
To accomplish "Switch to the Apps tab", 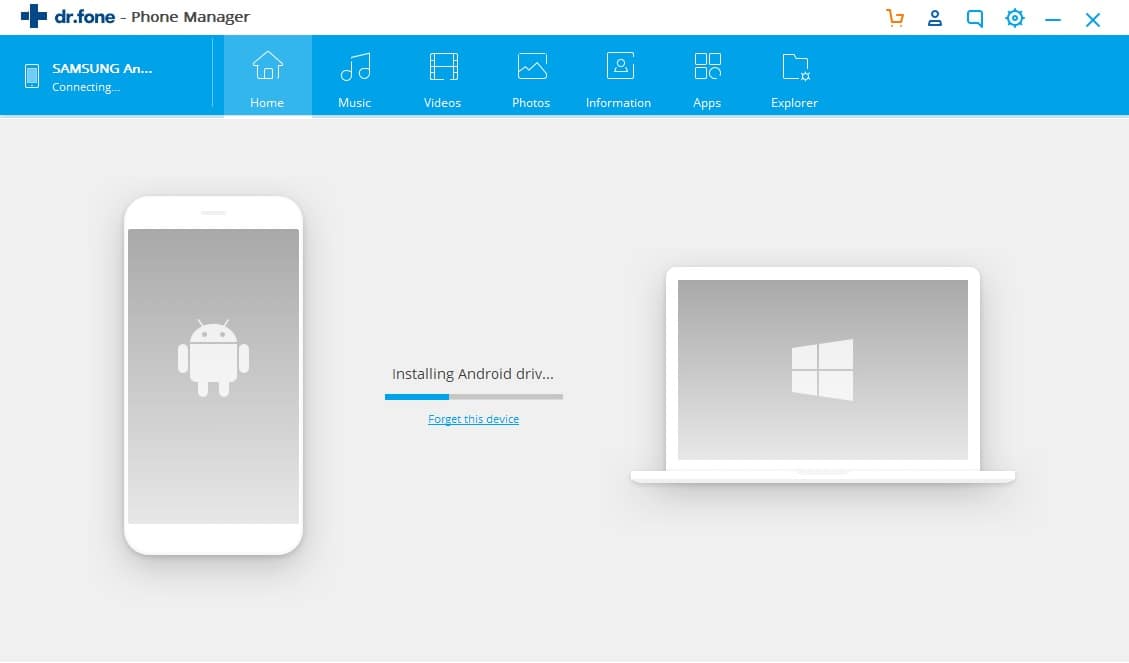I will click(707, 76).
